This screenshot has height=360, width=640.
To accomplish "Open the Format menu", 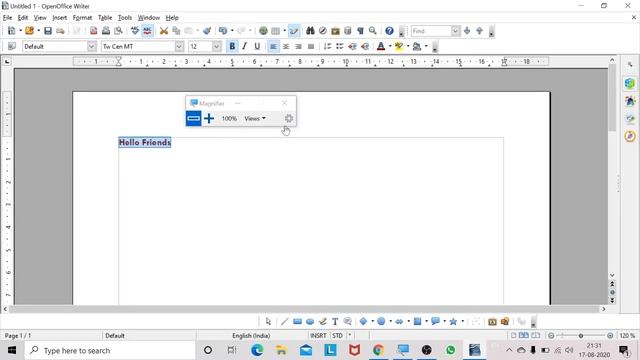I will 82,18.
